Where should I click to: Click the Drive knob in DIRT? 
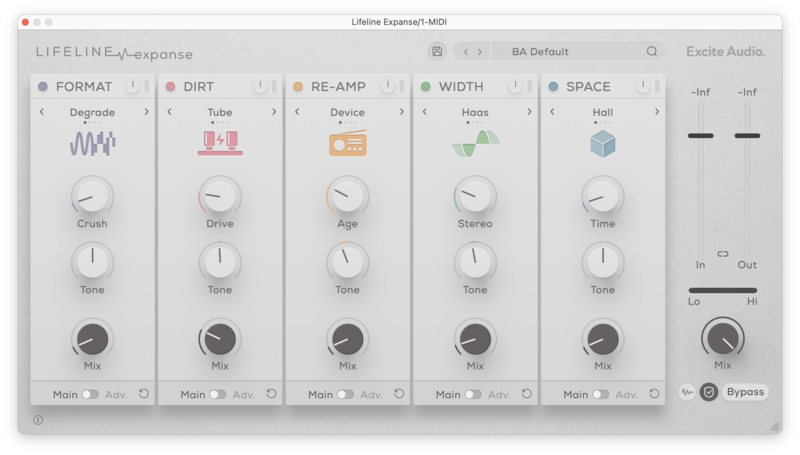220,196
